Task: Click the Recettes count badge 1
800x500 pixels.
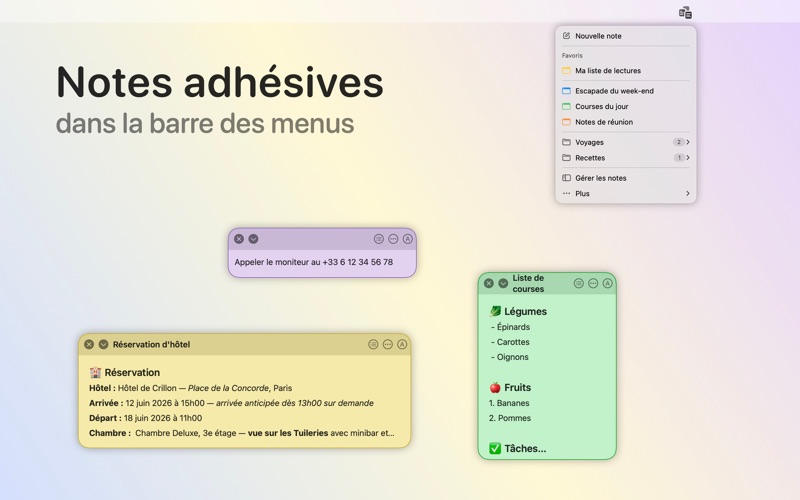Action: point(679,158)
